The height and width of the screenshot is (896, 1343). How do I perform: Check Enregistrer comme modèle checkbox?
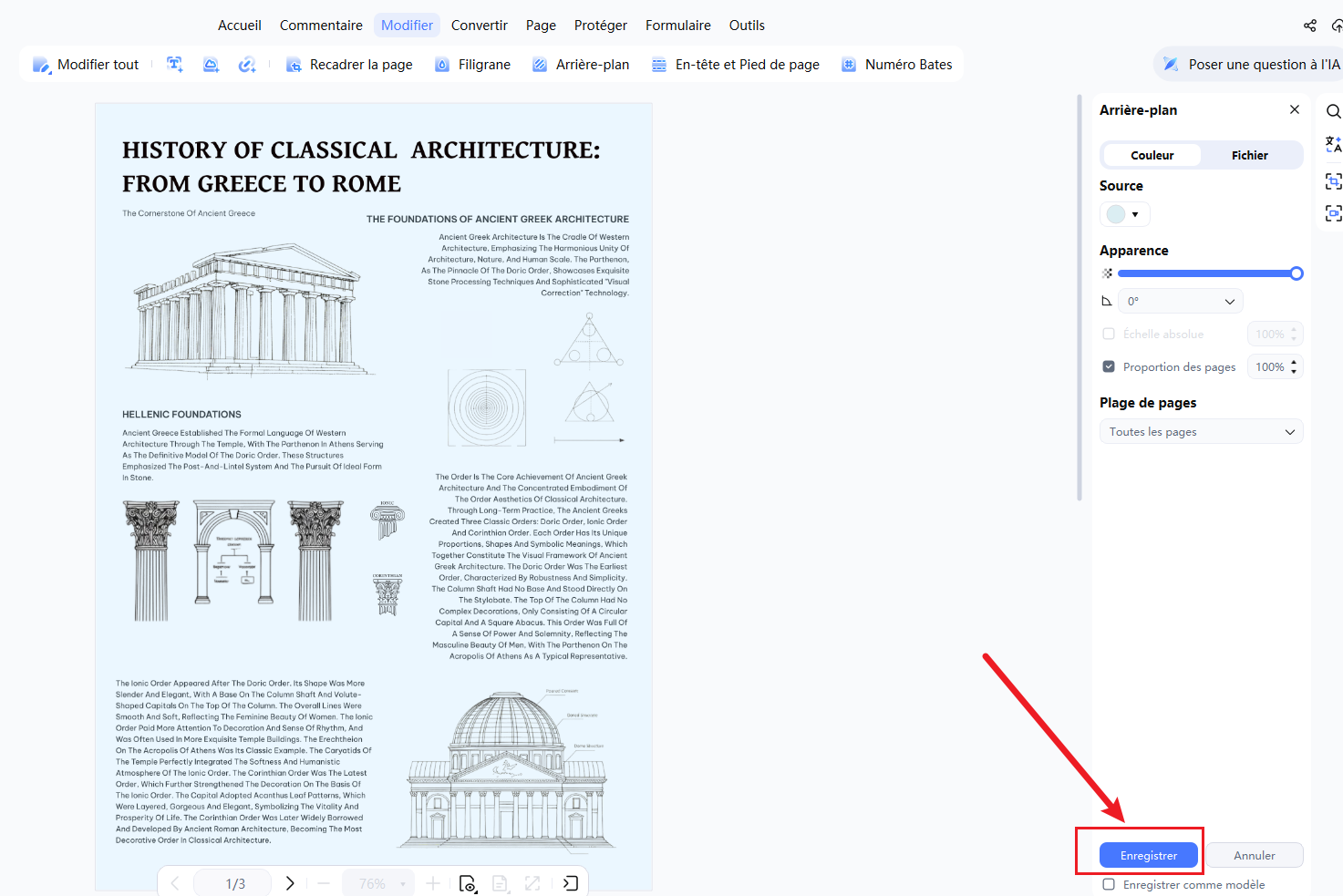[x=1109, y=884]
